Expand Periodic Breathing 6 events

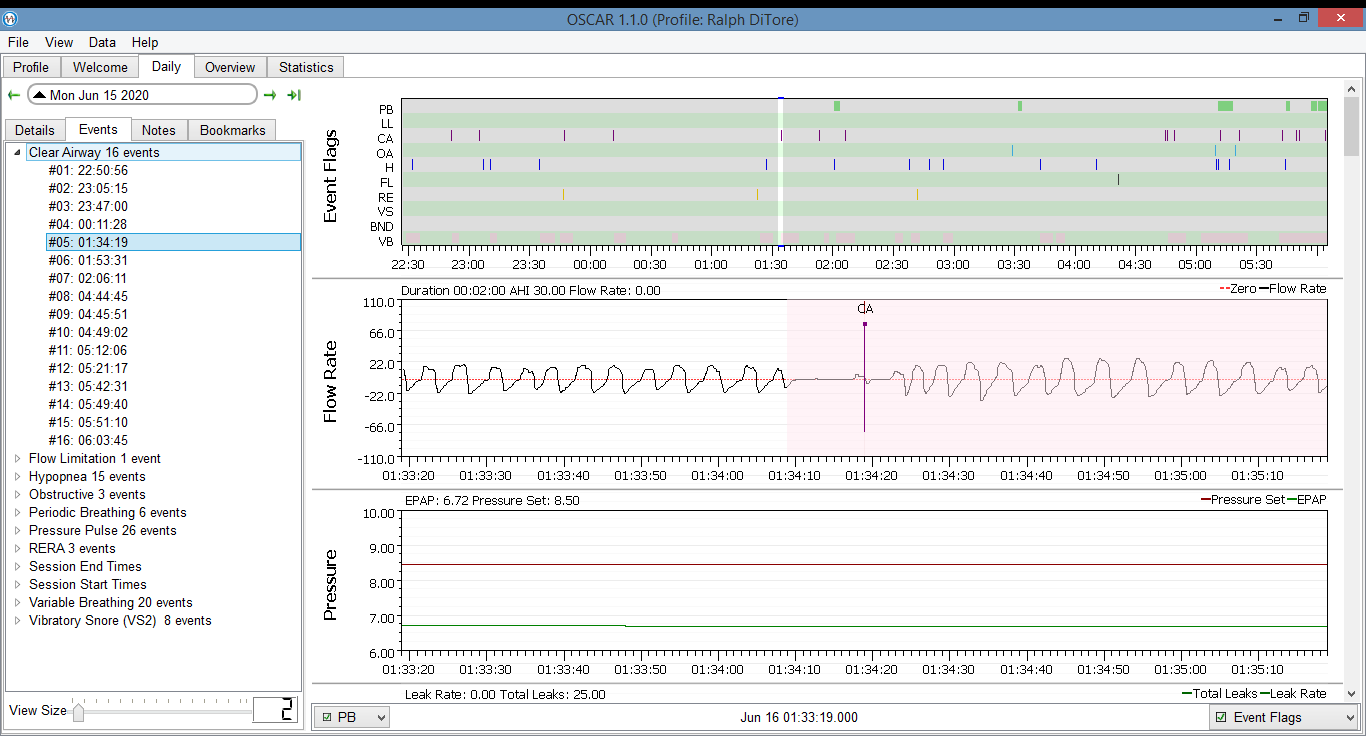point(17,513)
